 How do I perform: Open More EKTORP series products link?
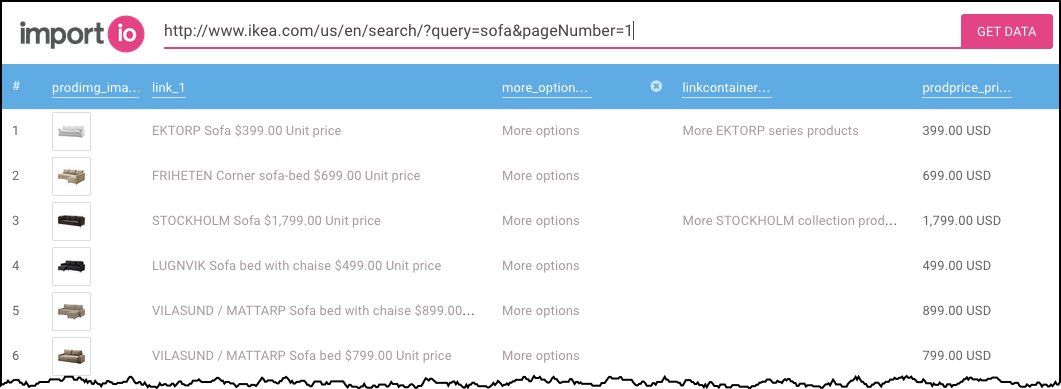tap(770, 131)
